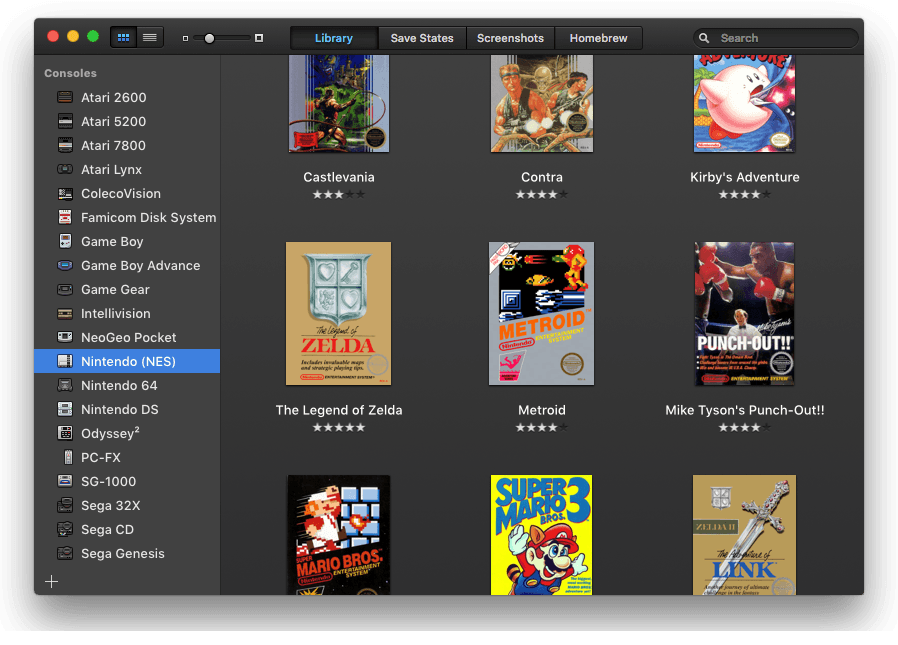This screenshot has width=898, height=645.
Task: Click the small grid size button
Action: tap(184, 37)
